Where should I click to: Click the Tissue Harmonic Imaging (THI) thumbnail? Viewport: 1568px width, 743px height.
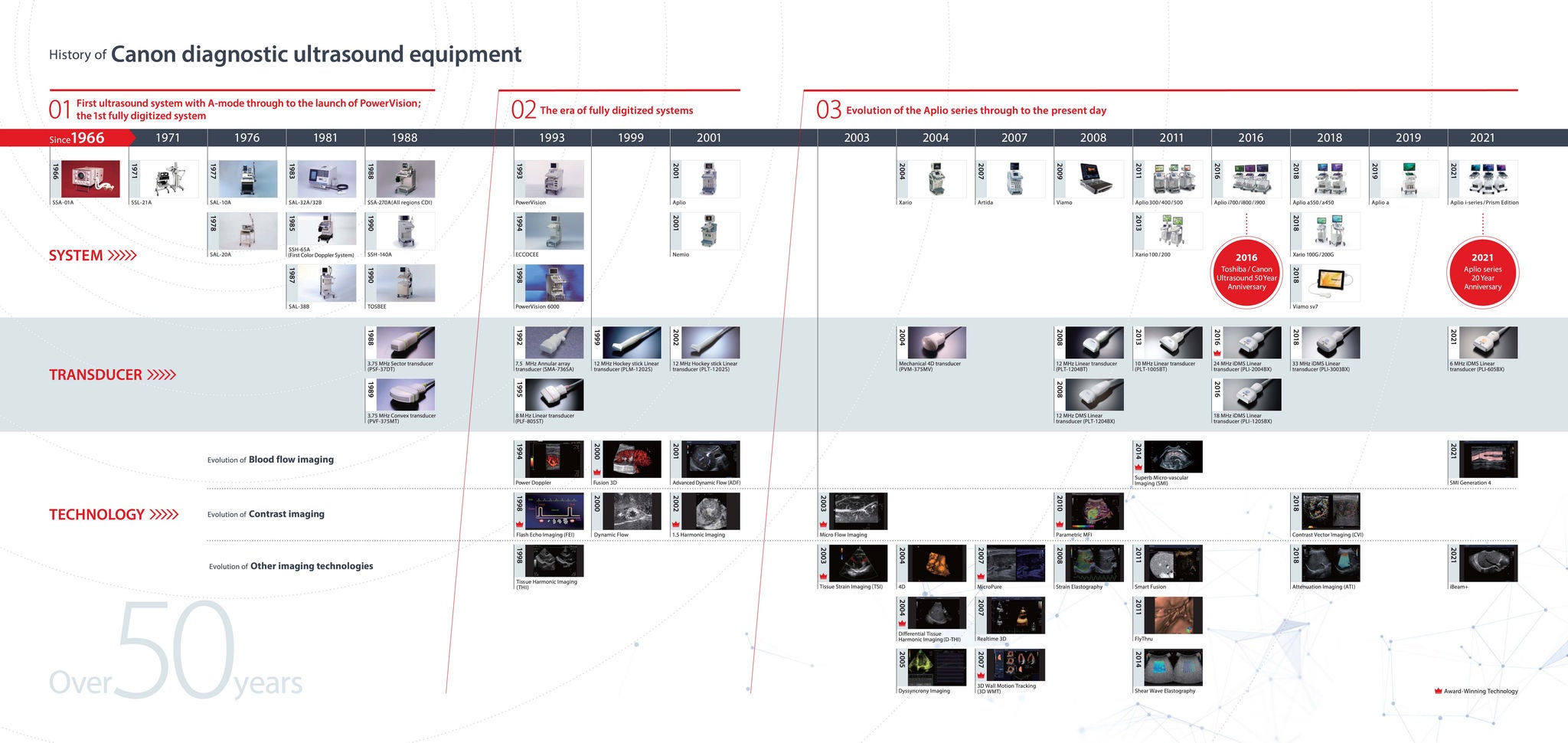(x=554, y=561)
